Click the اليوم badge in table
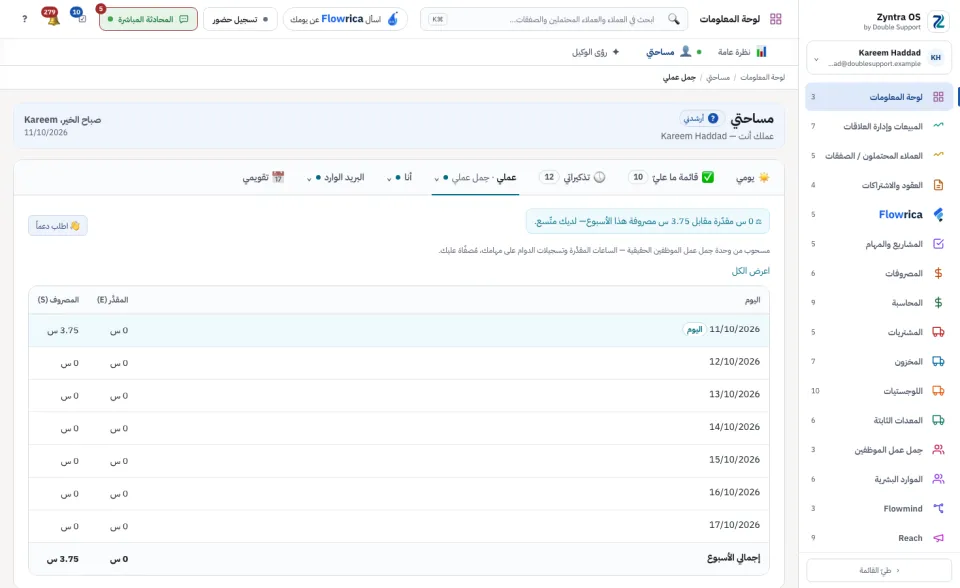 [x=694, y=330]
